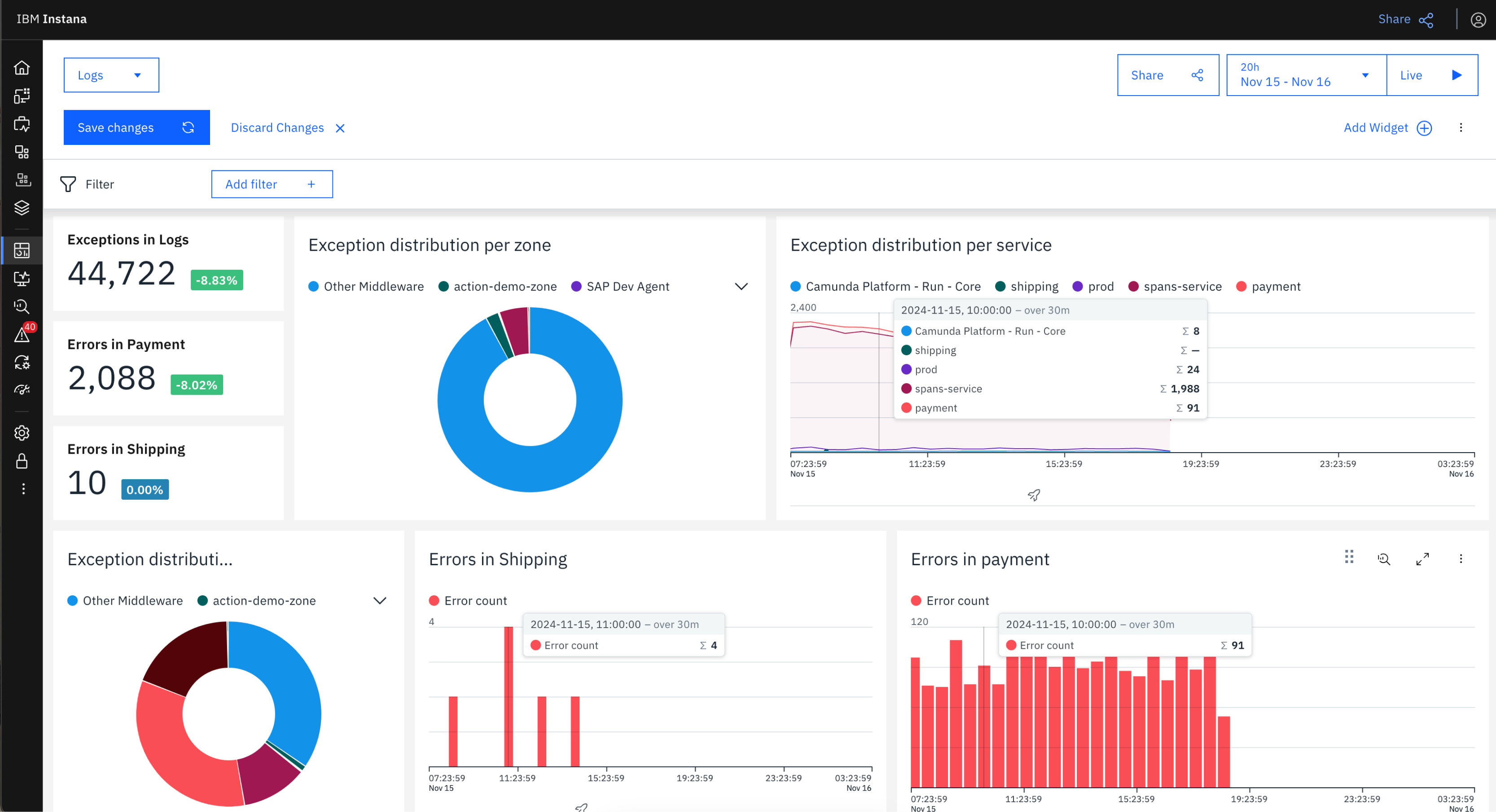Click the Add filter button
The height and width of the screenshot is (812, 1496).
pyautogui.click(x=272, y=184)
